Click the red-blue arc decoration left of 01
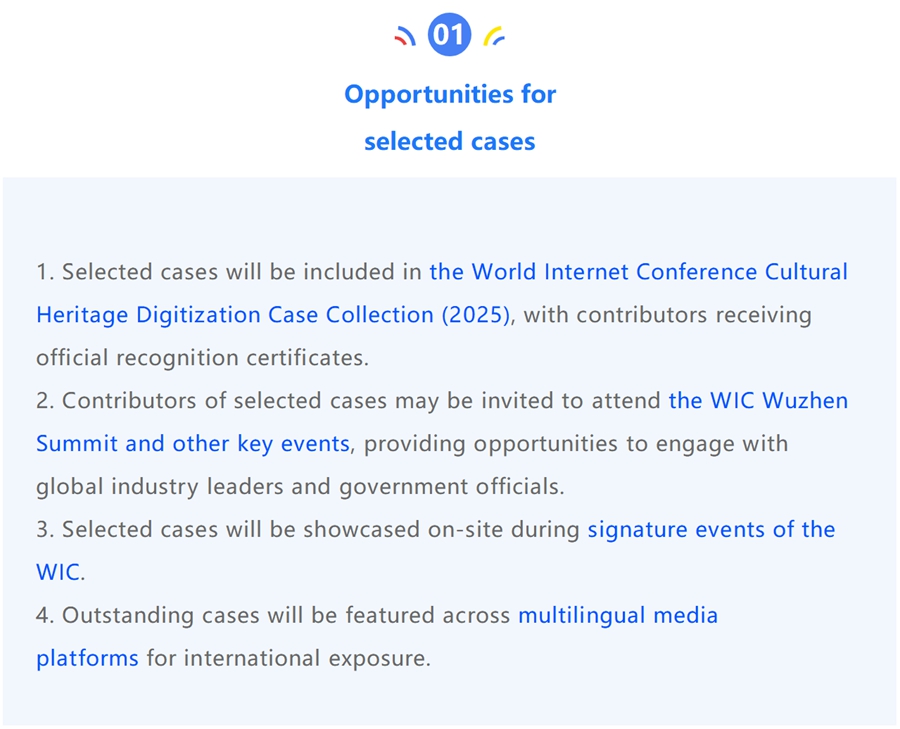 click(405, 36)
